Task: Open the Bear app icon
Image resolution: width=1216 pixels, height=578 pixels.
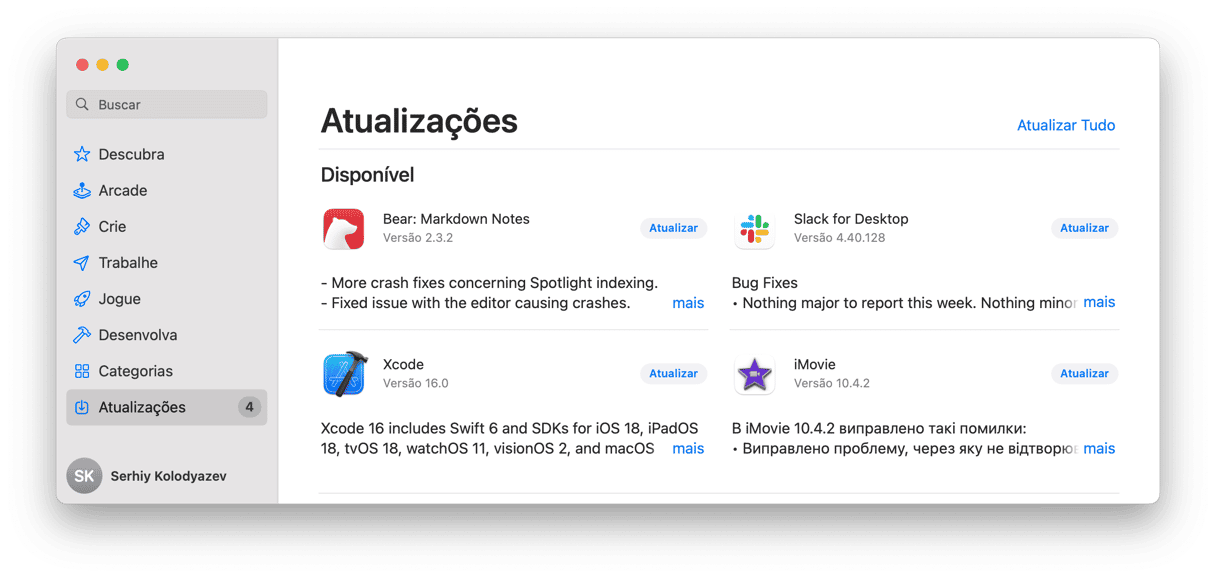Action: [343, 229]
